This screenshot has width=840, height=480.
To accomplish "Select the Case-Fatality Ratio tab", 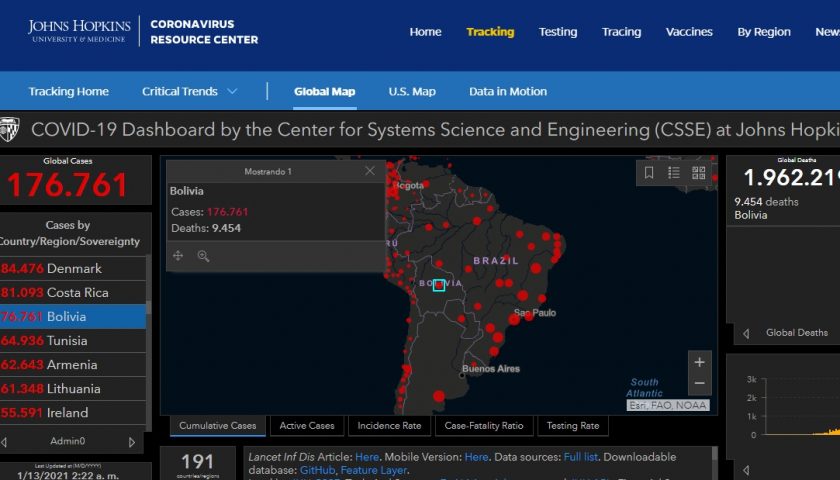I will 484,426.
